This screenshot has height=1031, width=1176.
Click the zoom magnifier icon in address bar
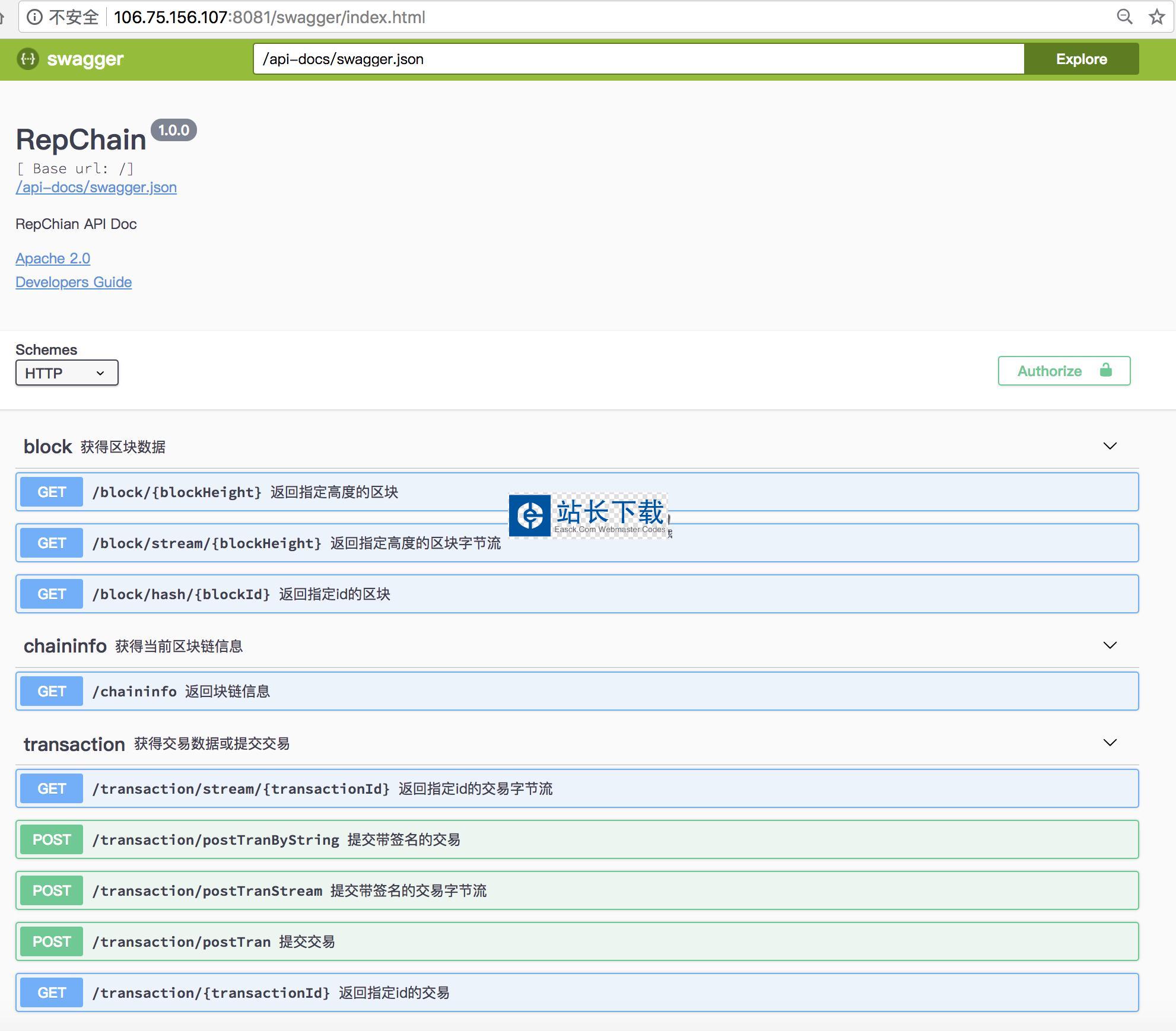click(1124, 17)
